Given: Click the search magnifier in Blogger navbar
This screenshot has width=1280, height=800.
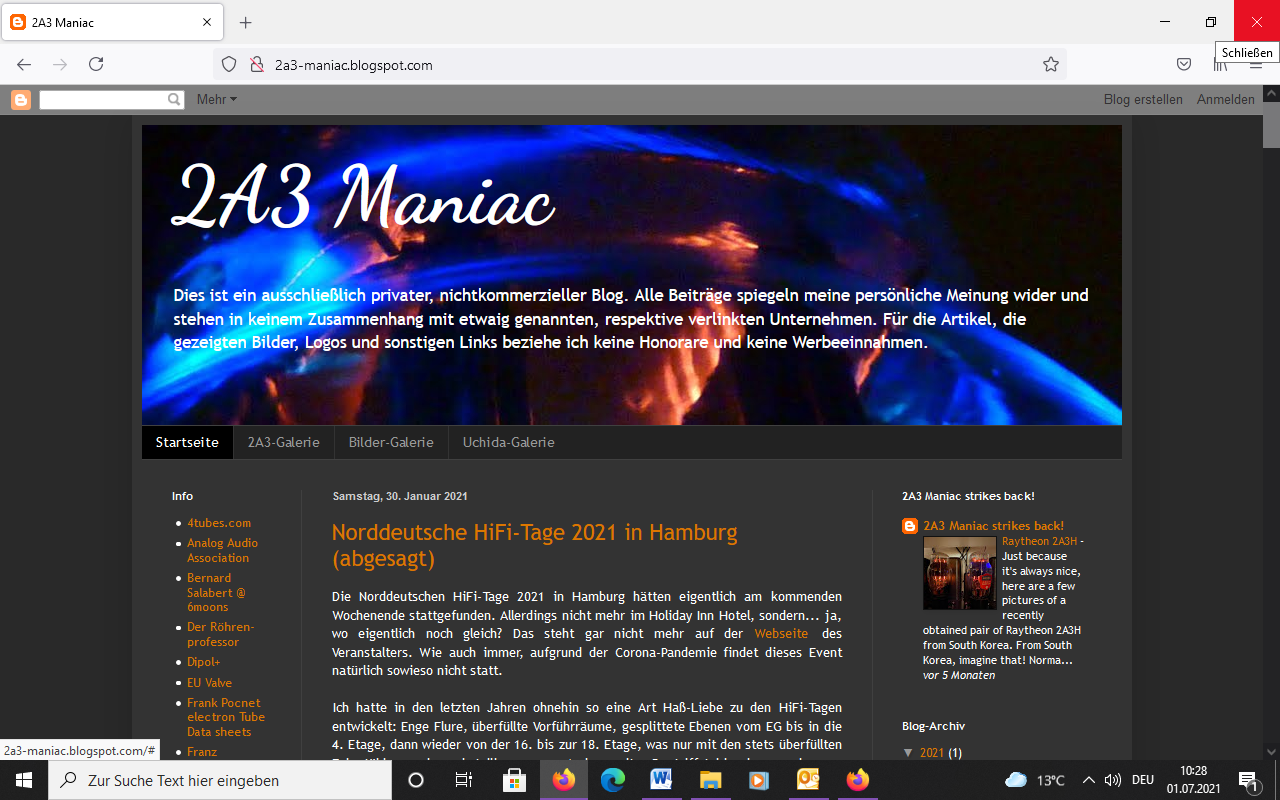Looking at the screenshot, I should tap(174, 100).
